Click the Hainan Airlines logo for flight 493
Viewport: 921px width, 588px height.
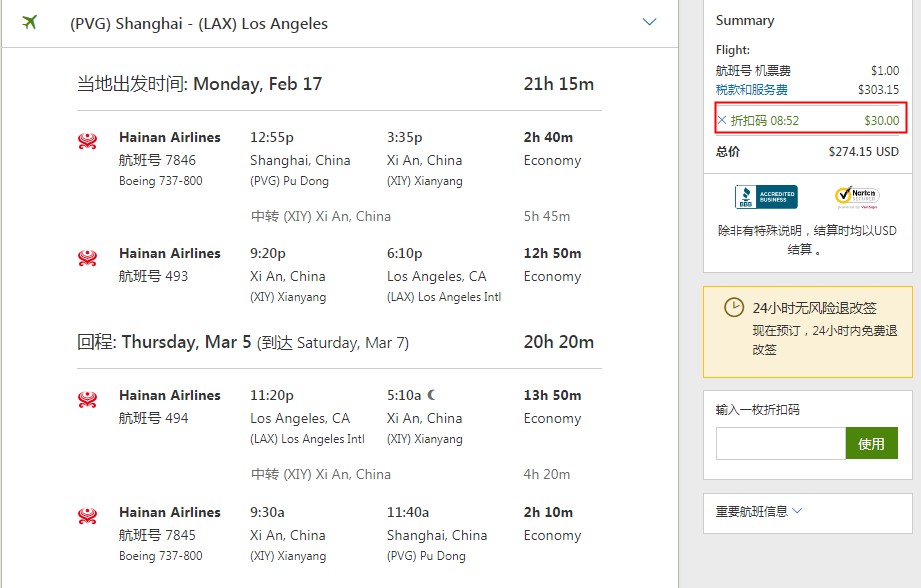tap(88, 257)
